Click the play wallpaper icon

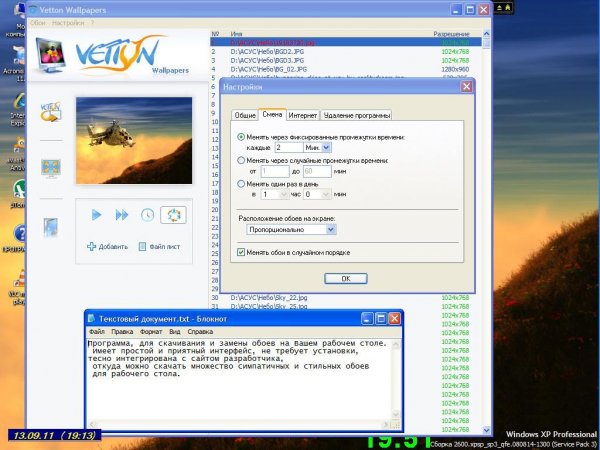[x=97, y=215]
